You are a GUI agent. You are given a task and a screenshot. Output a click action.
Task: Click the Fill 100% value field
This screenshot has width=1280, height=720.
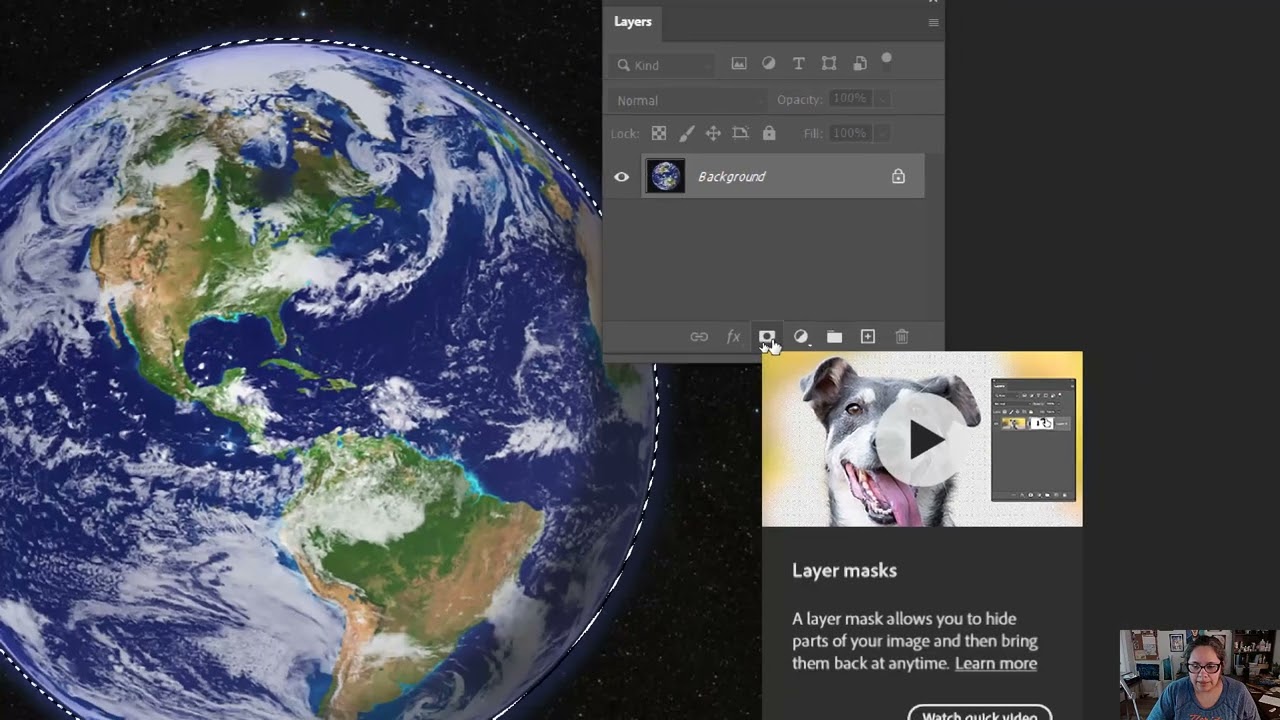(849, 133)
